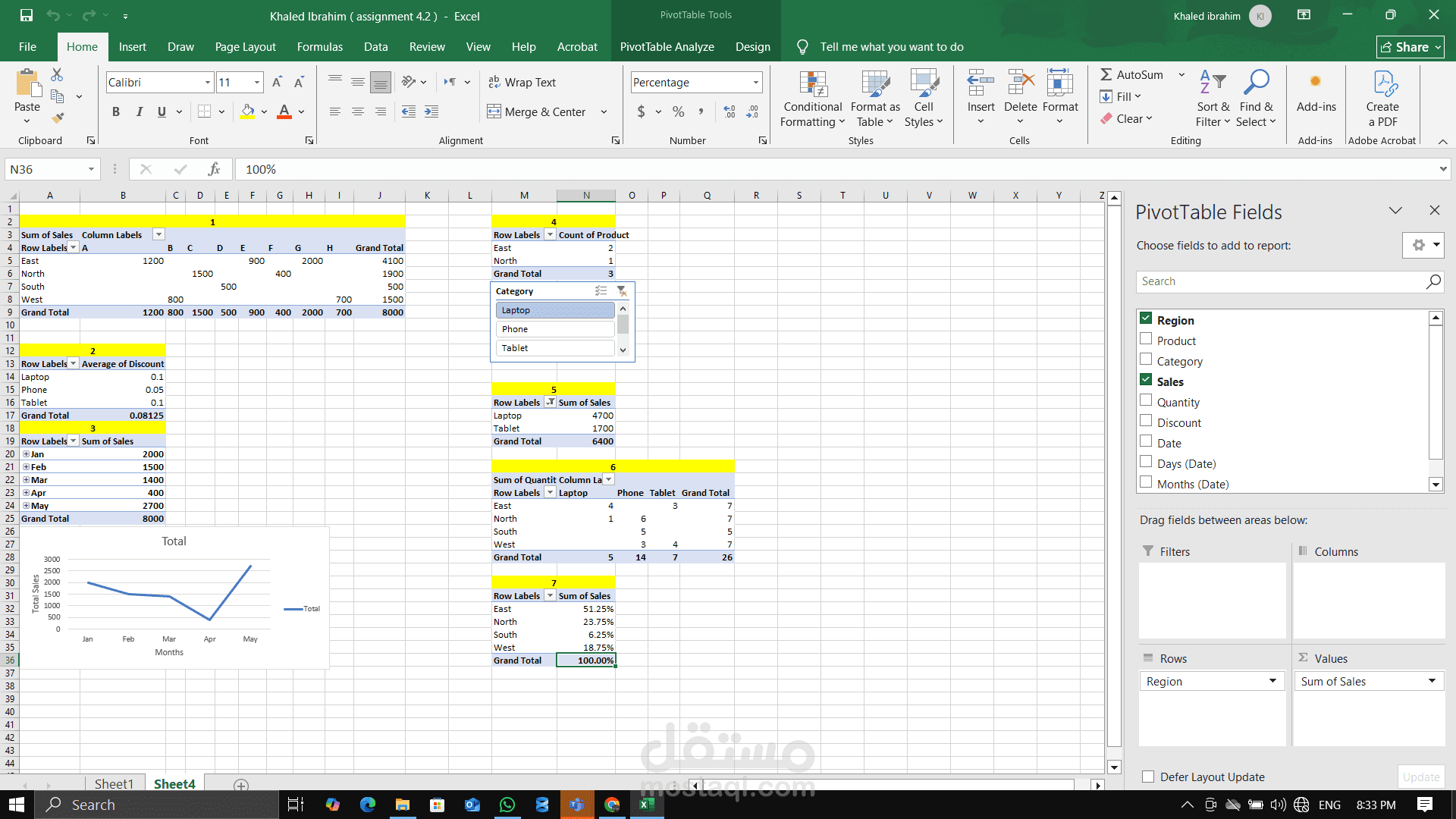The height and width of the screenshot is (819, 1456).
Task: Open the font name Calibri dropdown
Action: pyautogui.click(x=207, y=82)
